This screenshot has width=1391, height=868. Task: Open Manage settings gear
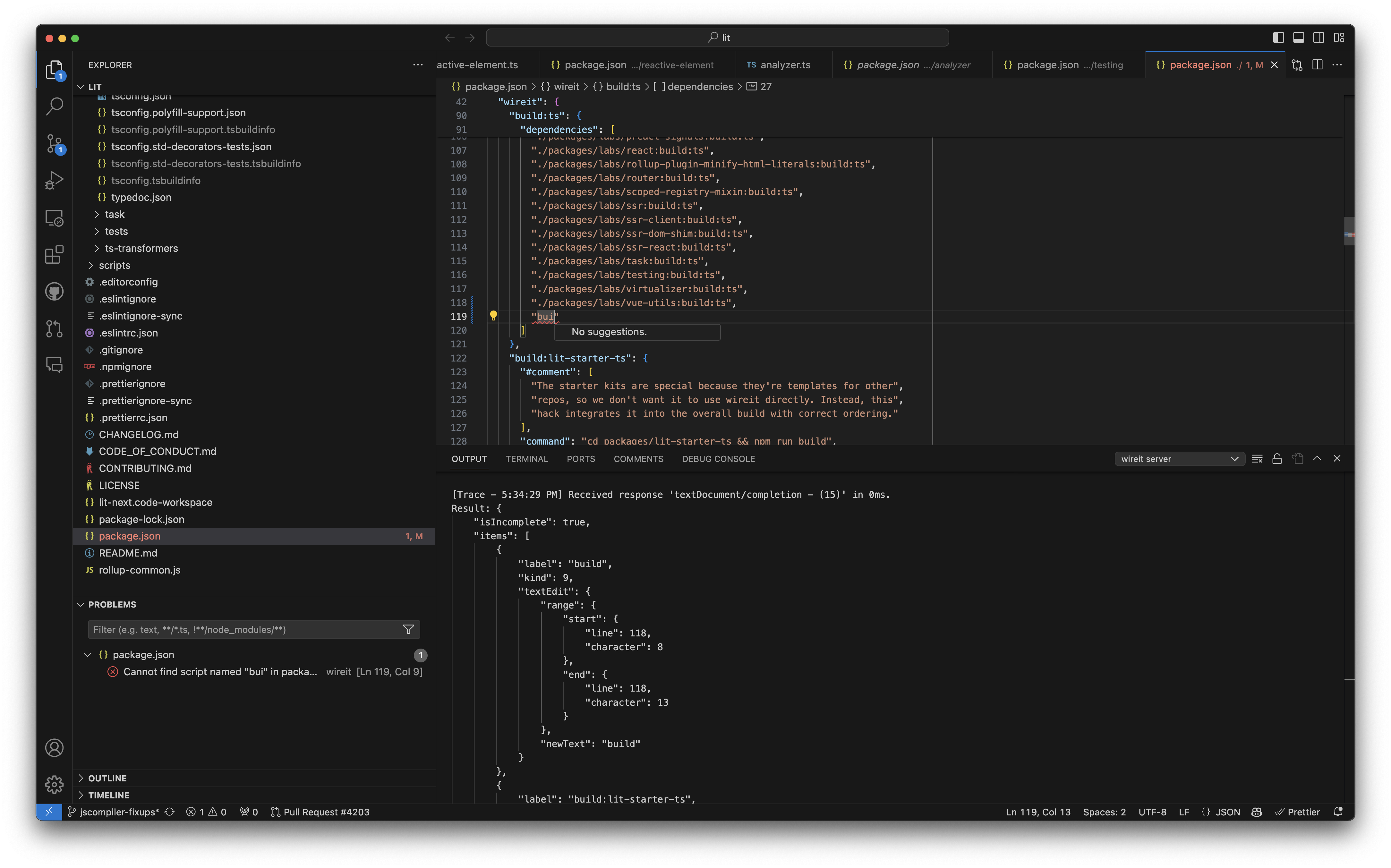55,785
